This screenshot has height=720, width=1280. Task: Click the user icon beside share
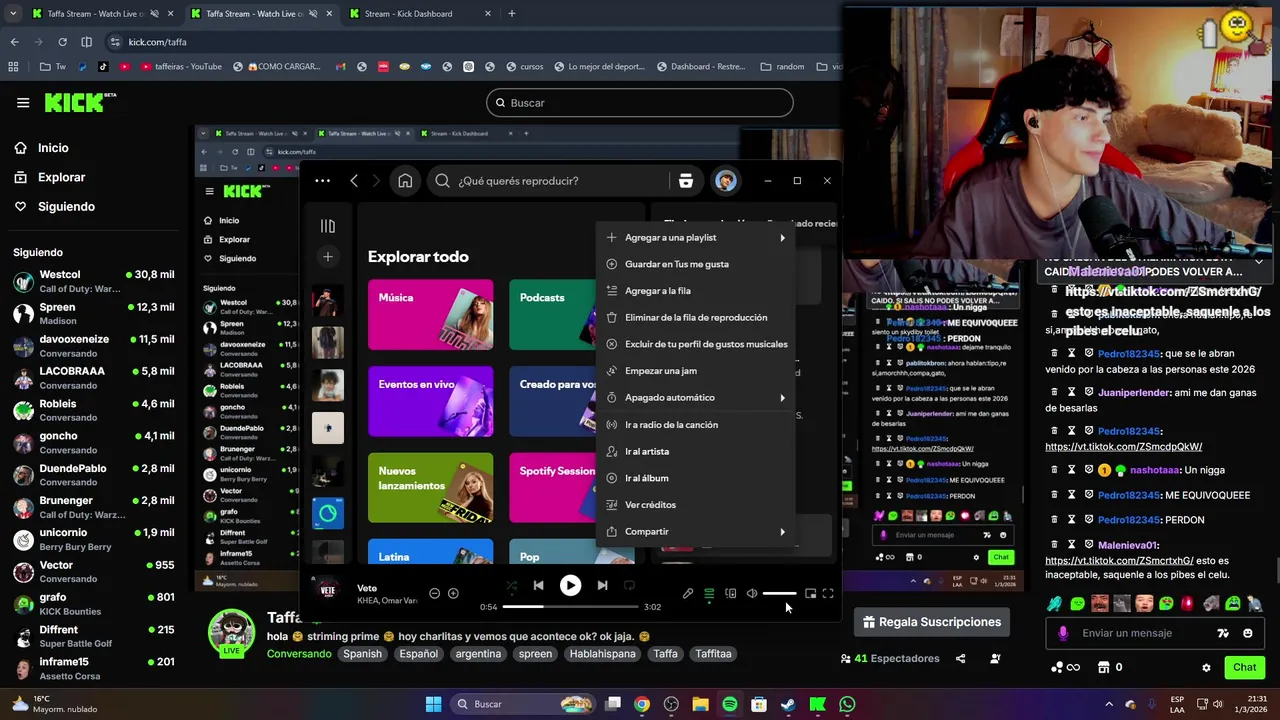(995, 659)
